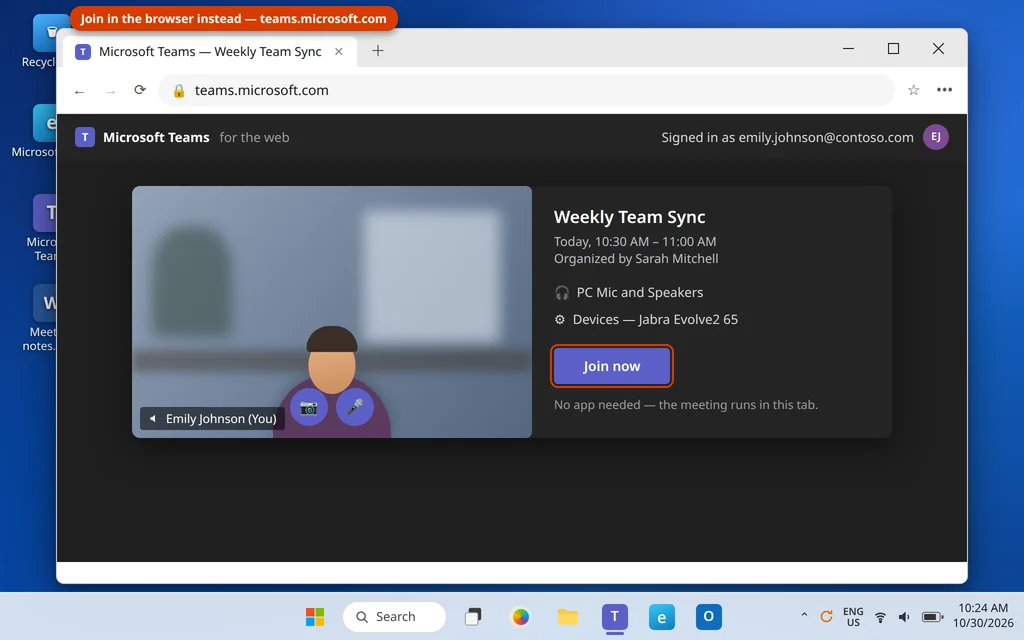Click the browser forward arrow
The width and height of the screenshot is (1024, 640).
click(x=110, y=91)
